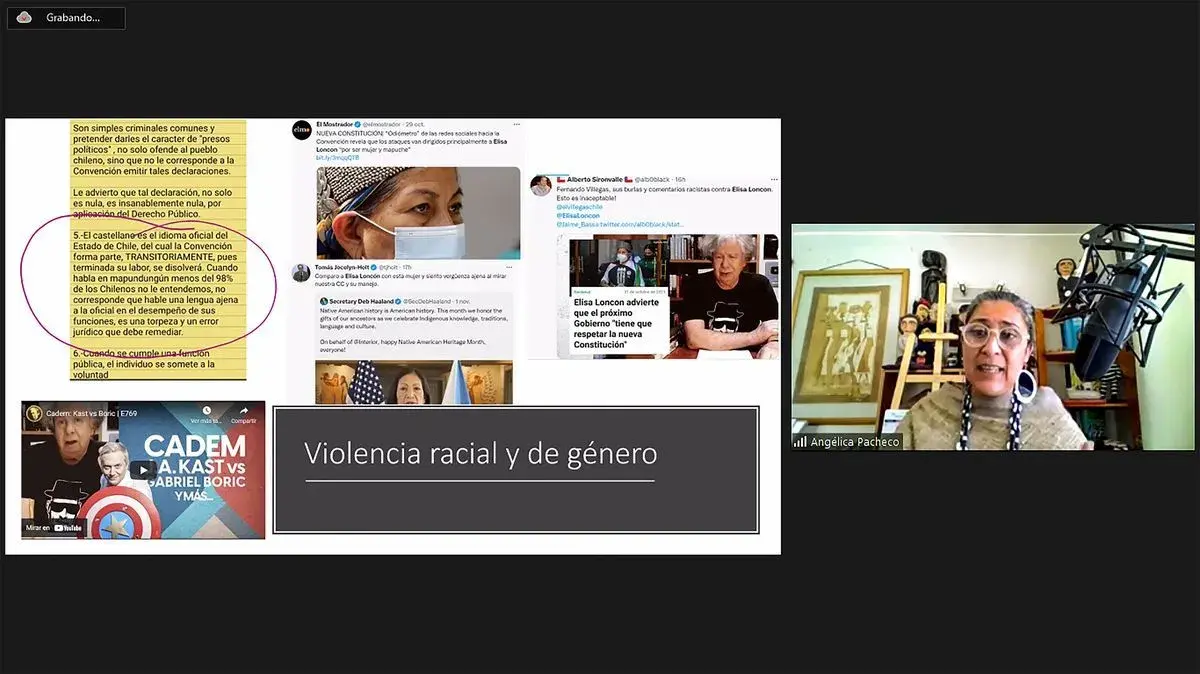Click El Mostrador's blue verified badge
This screenshot has width=1200, height=674.
pyautogui.click(x=357, y=124)
